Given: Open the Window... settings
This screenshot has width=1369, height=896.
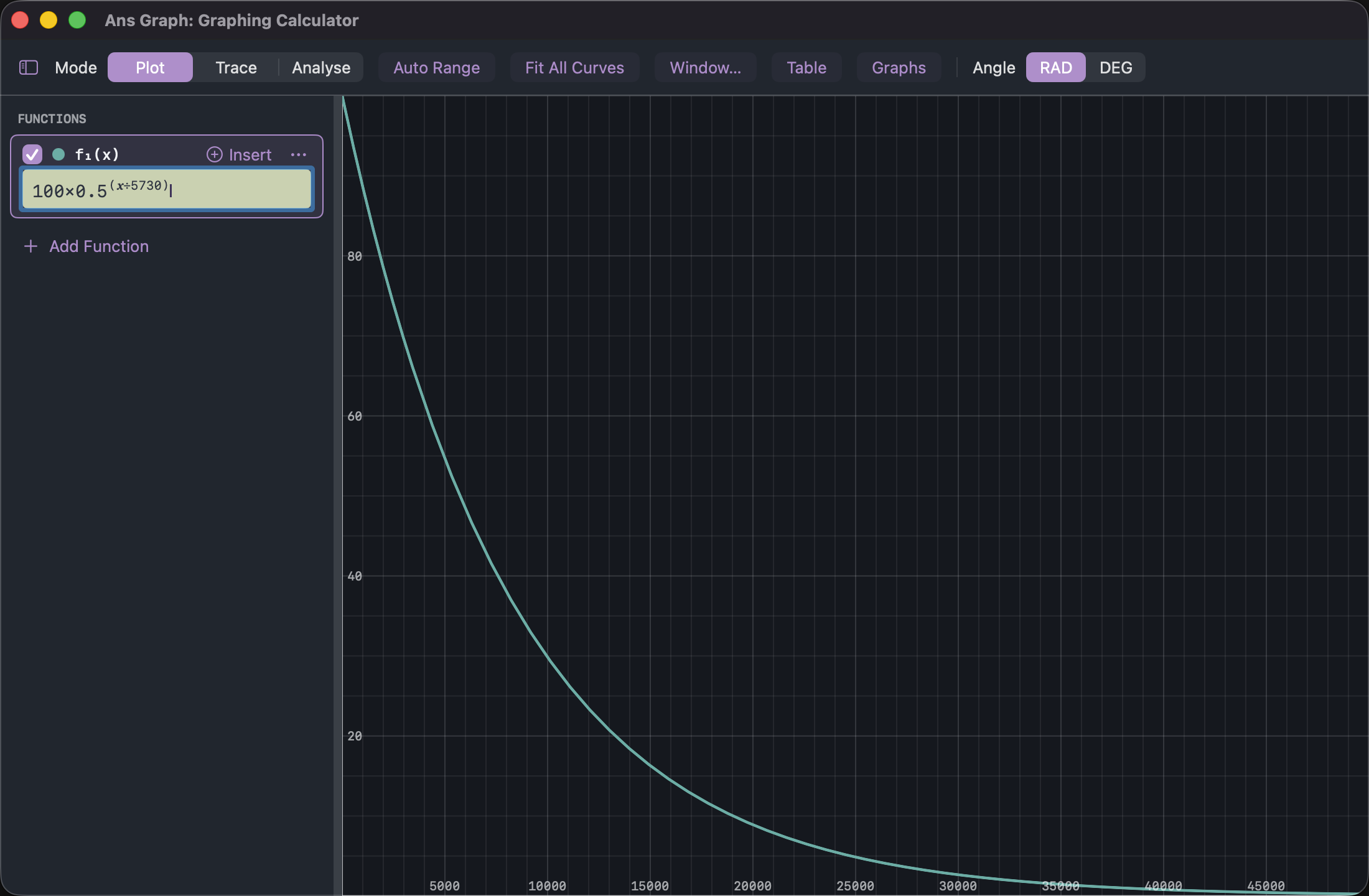Looking at the screenshot, I should 705,67.
